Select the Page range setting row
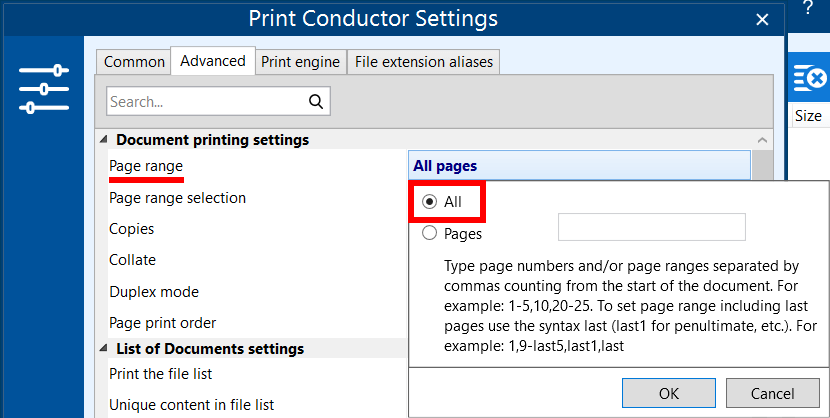This screenshot has height=418, width=830. coord(257,166)
